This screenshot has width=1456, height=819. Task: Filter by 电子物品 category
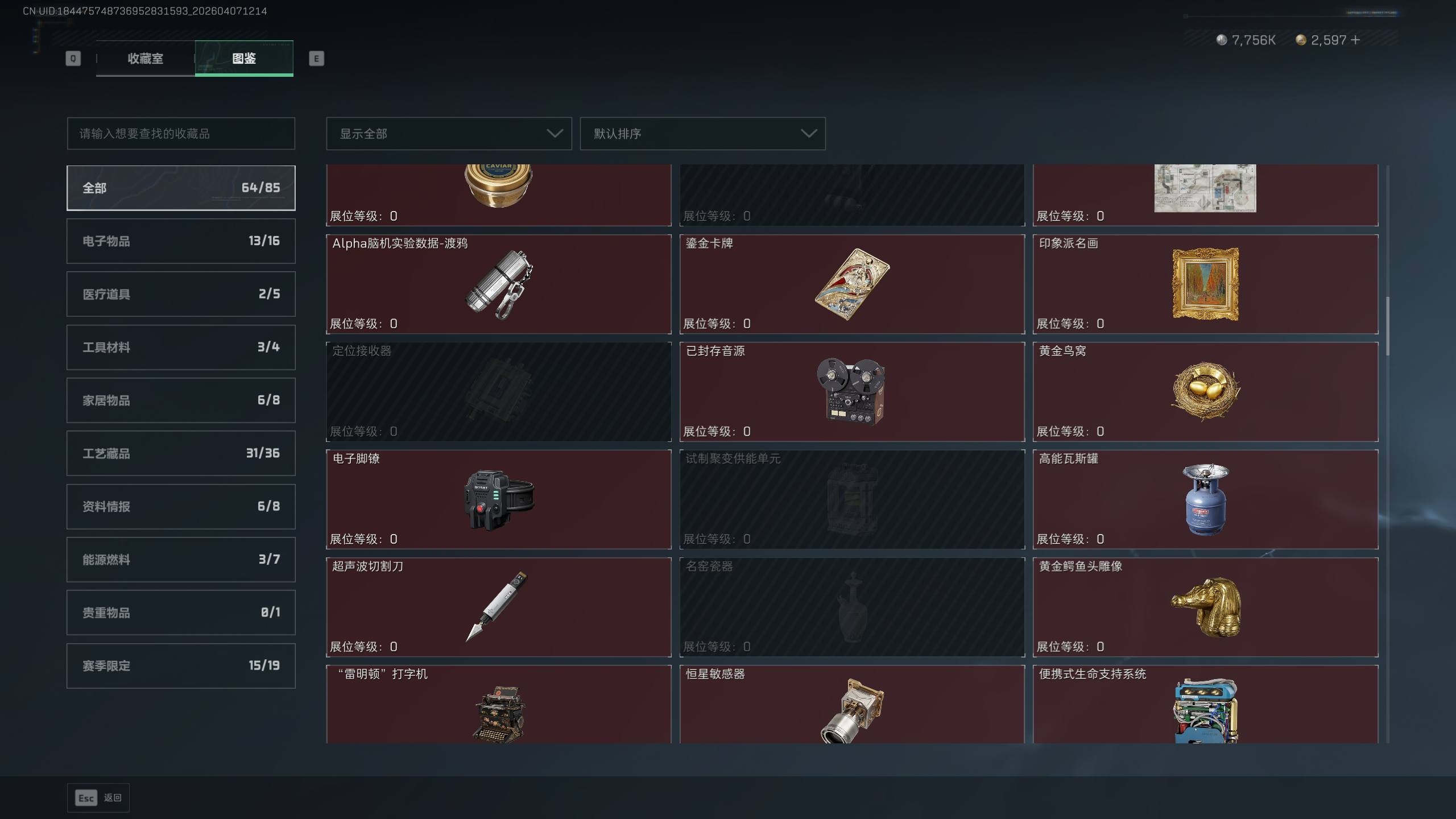click(181, 241)
